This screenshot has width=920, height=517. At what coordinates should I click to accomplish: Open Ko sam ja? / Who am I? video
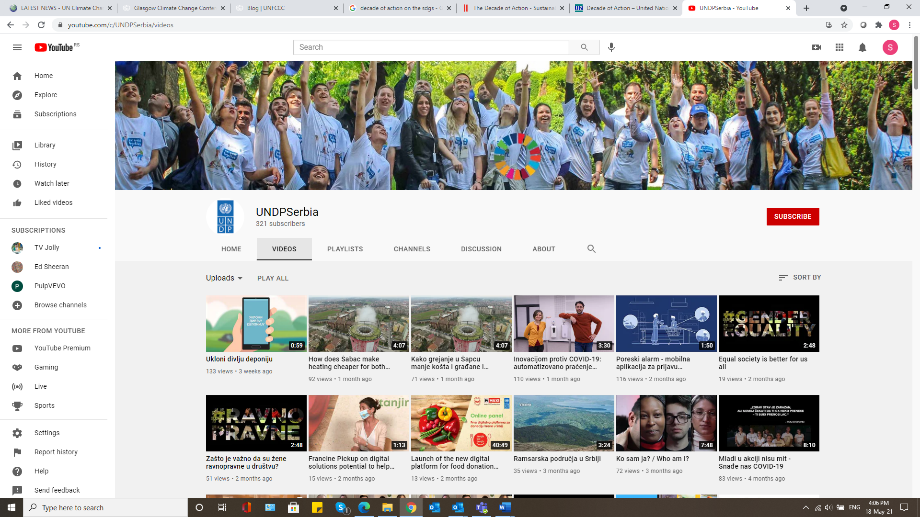click(x=667, y=423)
